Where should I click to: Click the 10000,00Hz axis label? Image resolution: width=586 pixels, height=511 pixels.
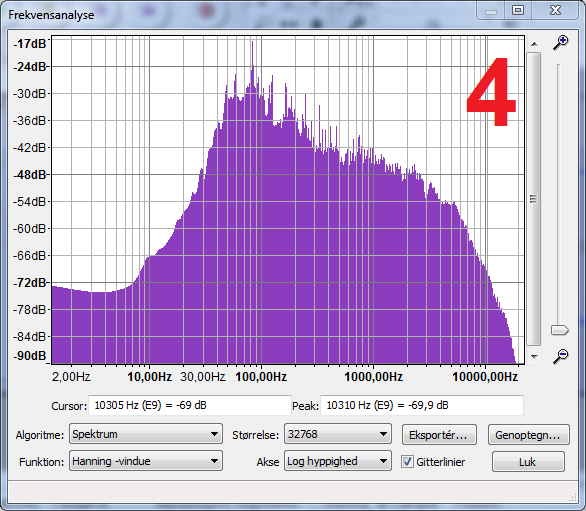click(x=485, y=377)
